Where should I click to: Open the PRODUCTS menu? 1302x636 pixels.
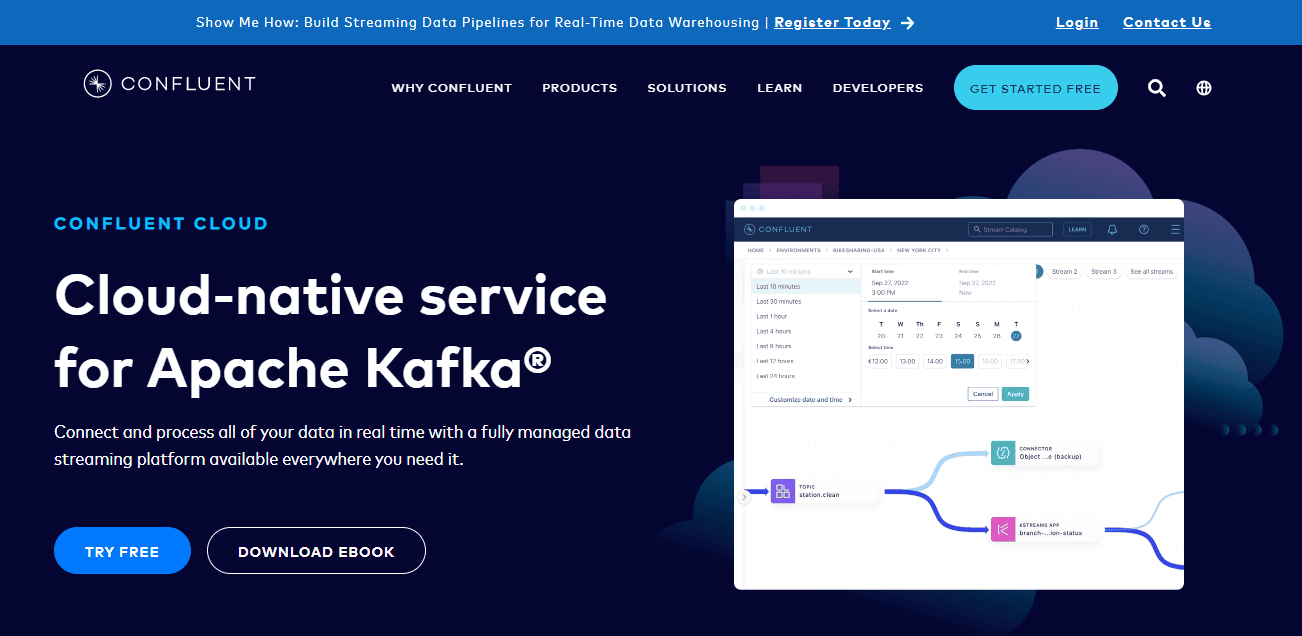click(579, 88)
